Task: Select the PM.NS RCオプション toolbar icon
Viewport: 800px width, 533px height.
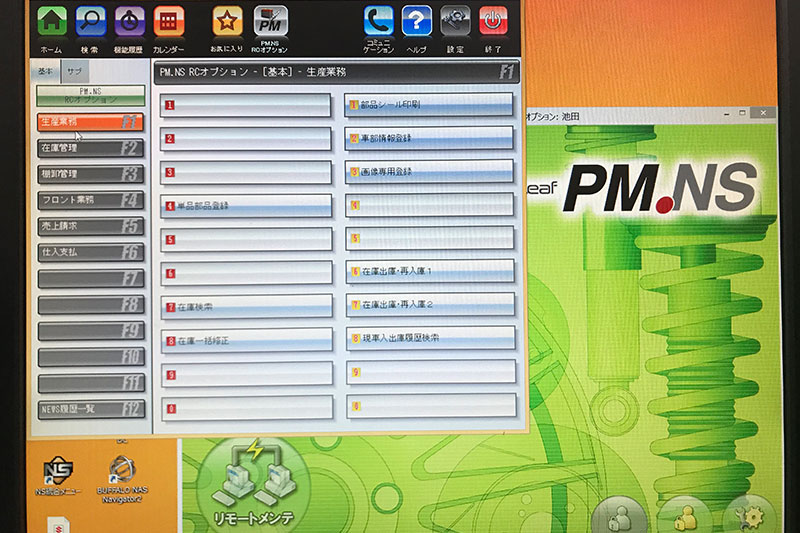Action: [270, 21]
